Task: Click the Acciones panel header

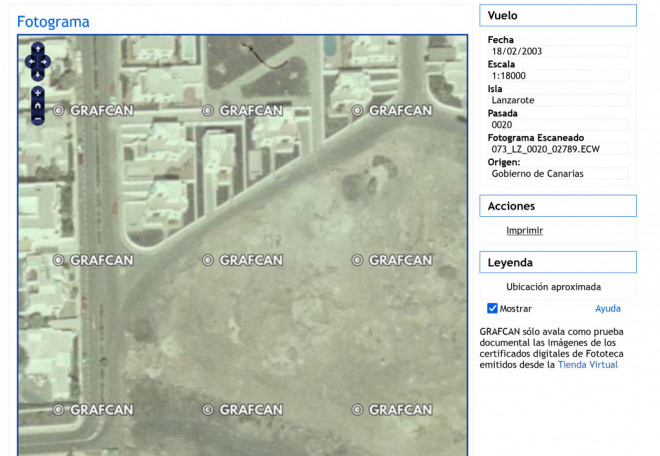Action: pyautogui.click(x=558, y=206)
